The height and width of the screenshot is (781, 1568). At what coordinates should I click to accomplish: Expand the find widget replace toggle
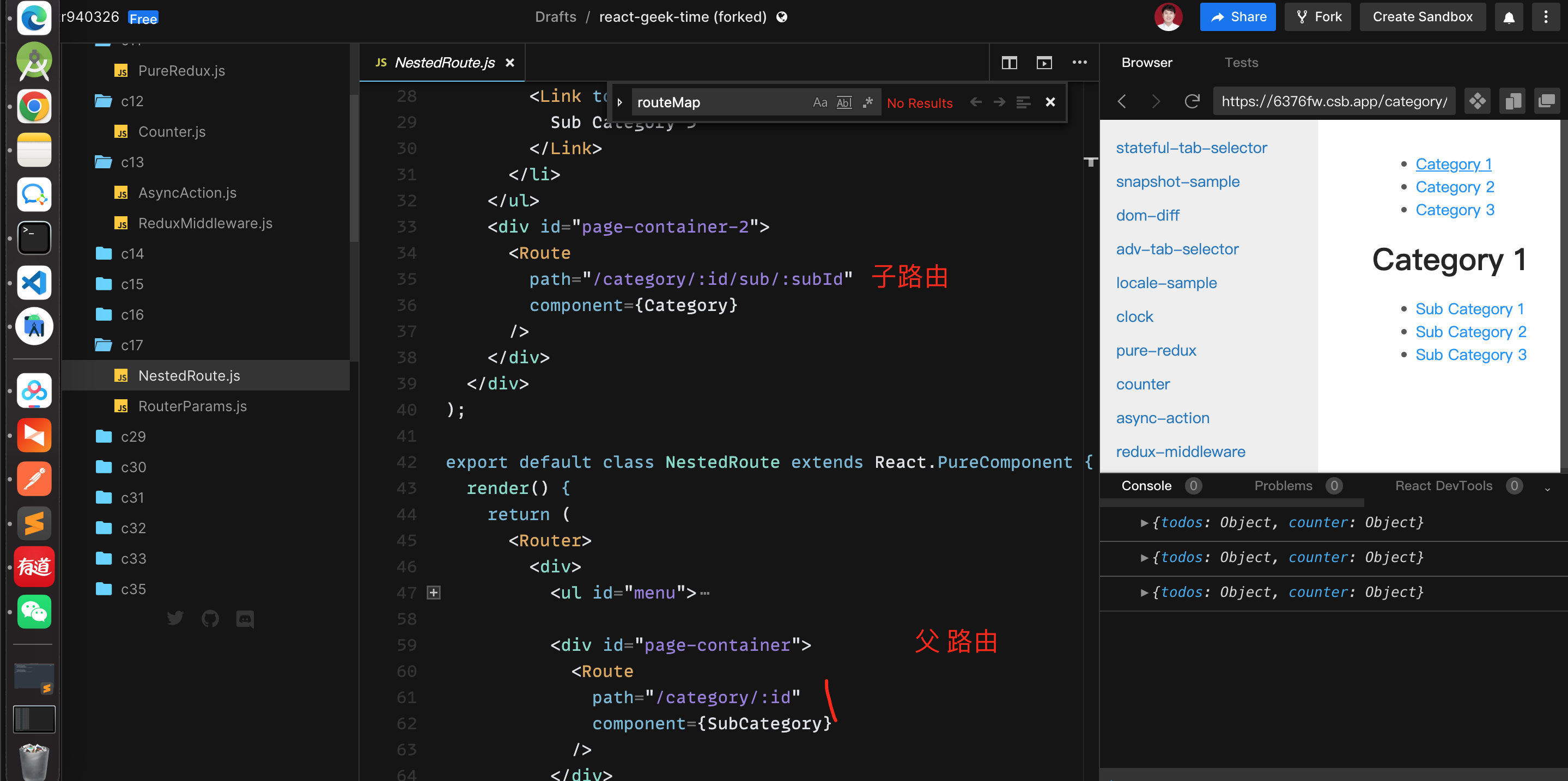pos(619,102)
